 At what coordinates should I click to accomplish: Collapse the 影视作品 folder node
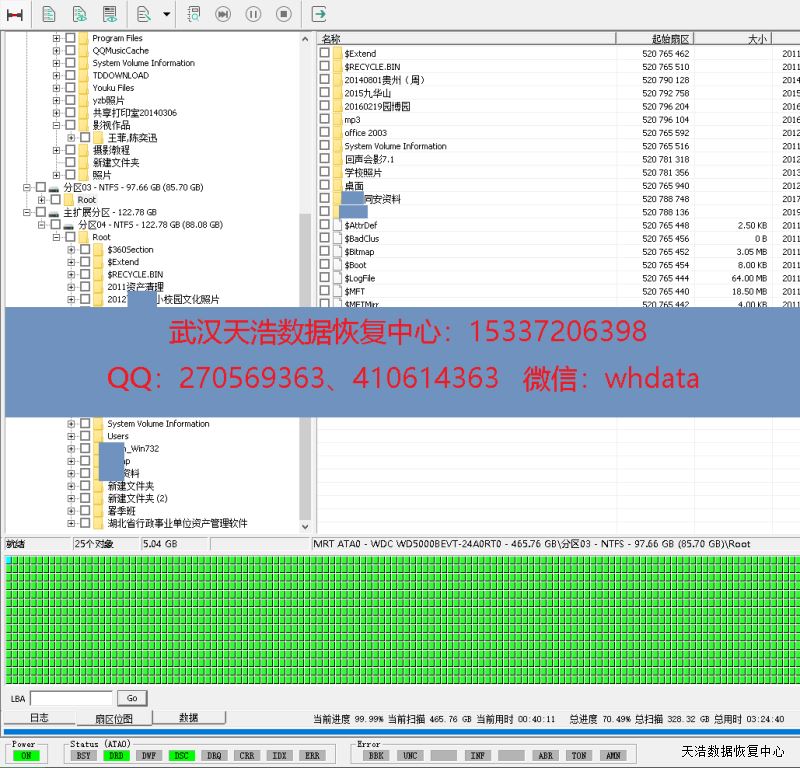point(57,126)
